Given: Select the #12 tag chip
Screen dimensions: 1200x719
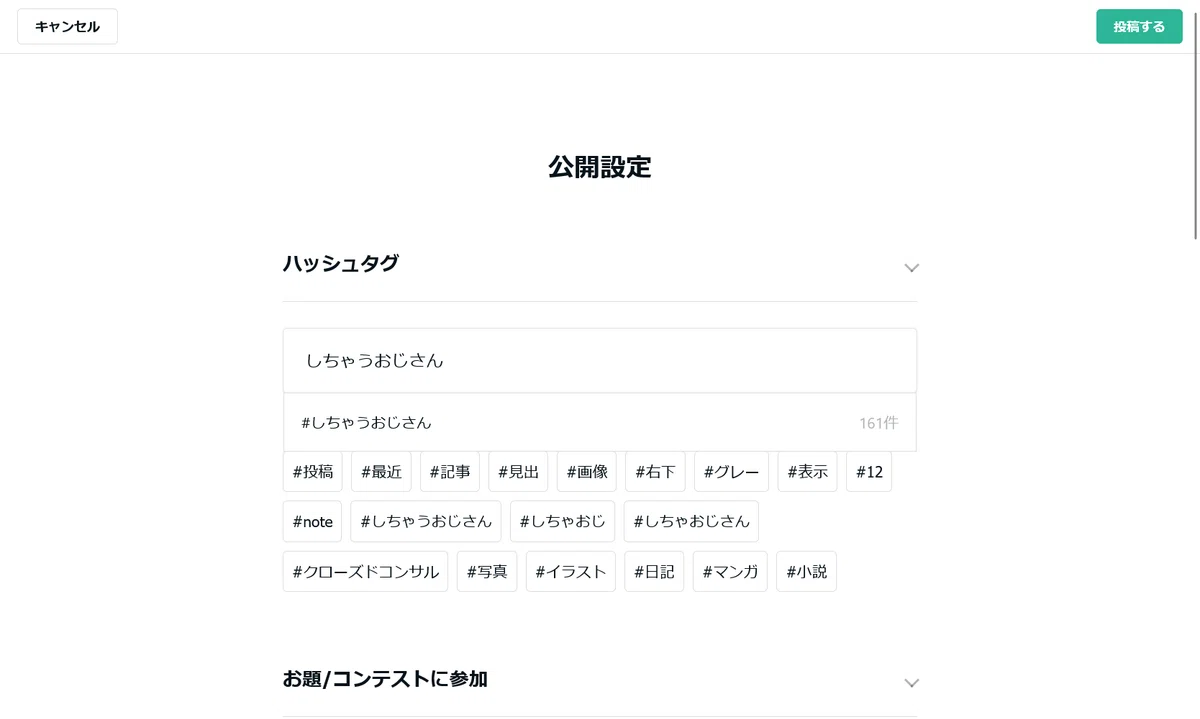Looking at the screenshot, I should (x=869, y=472).
